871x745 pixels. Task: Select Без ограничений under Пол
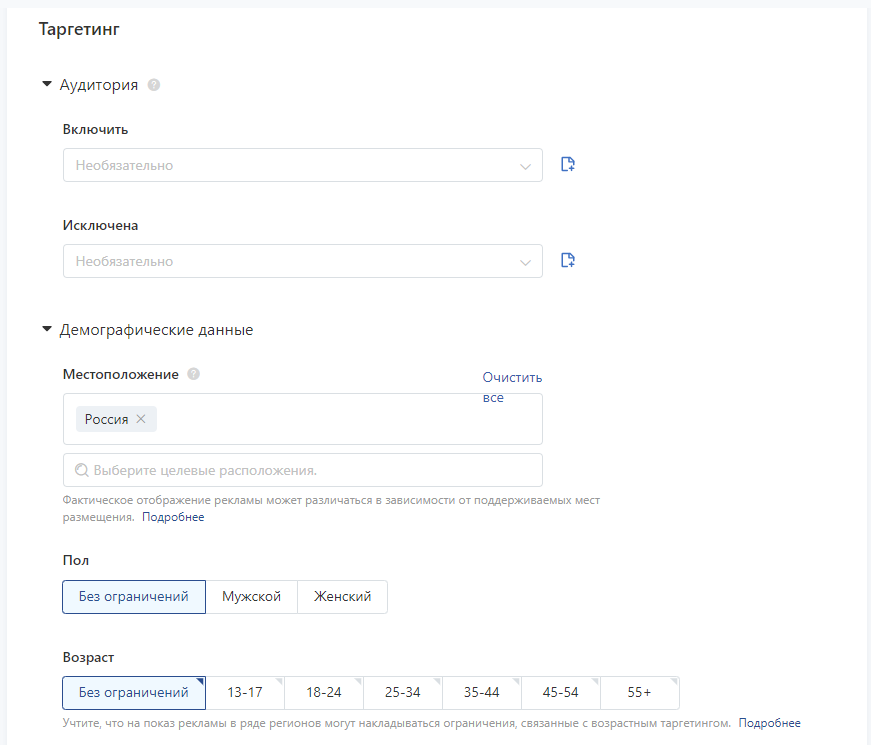coord(134,596)
